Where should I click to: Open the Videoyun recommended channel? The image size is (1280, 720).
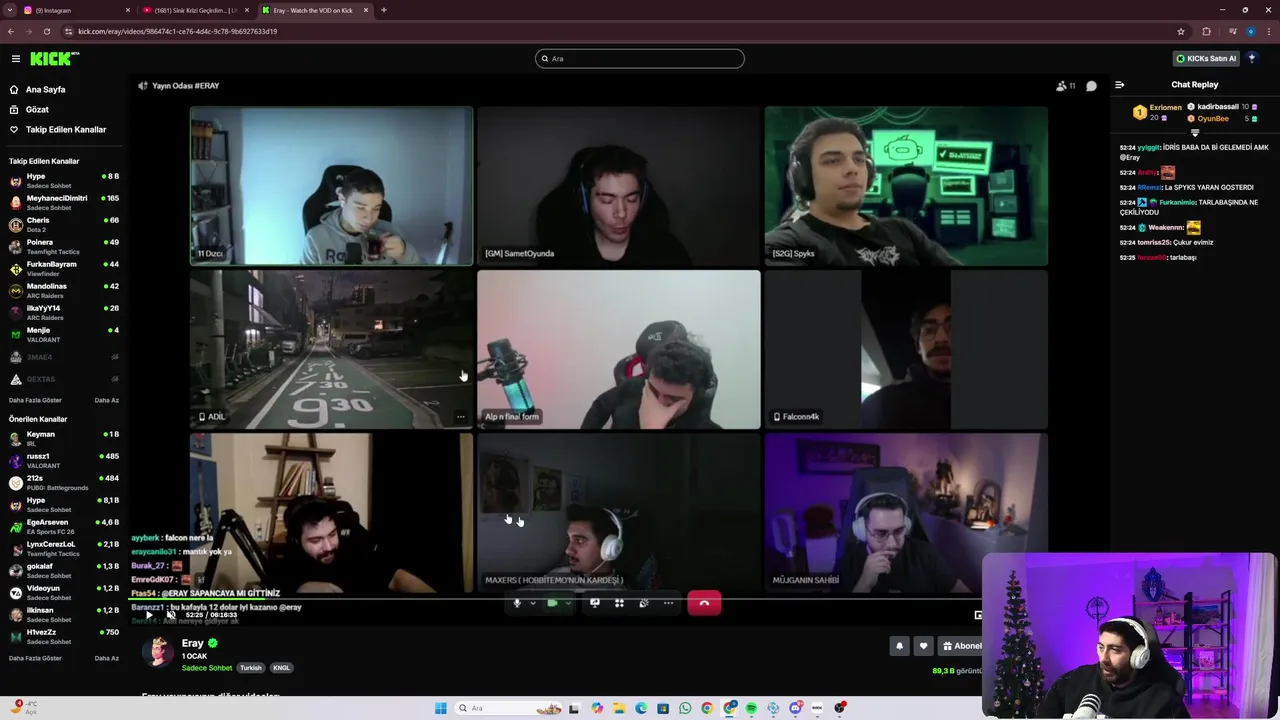[64, 592]
